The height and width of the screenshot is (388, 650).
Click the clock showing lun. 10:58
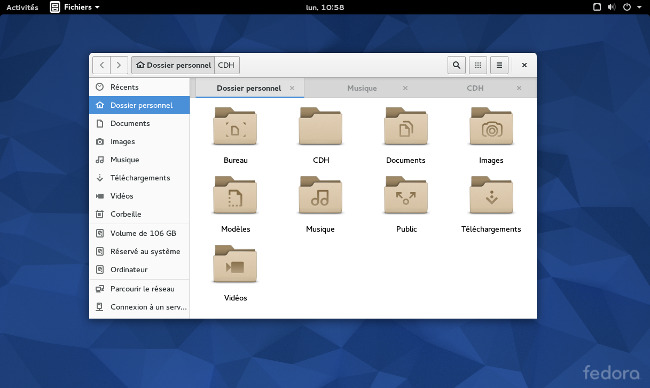tap(325, 7)
